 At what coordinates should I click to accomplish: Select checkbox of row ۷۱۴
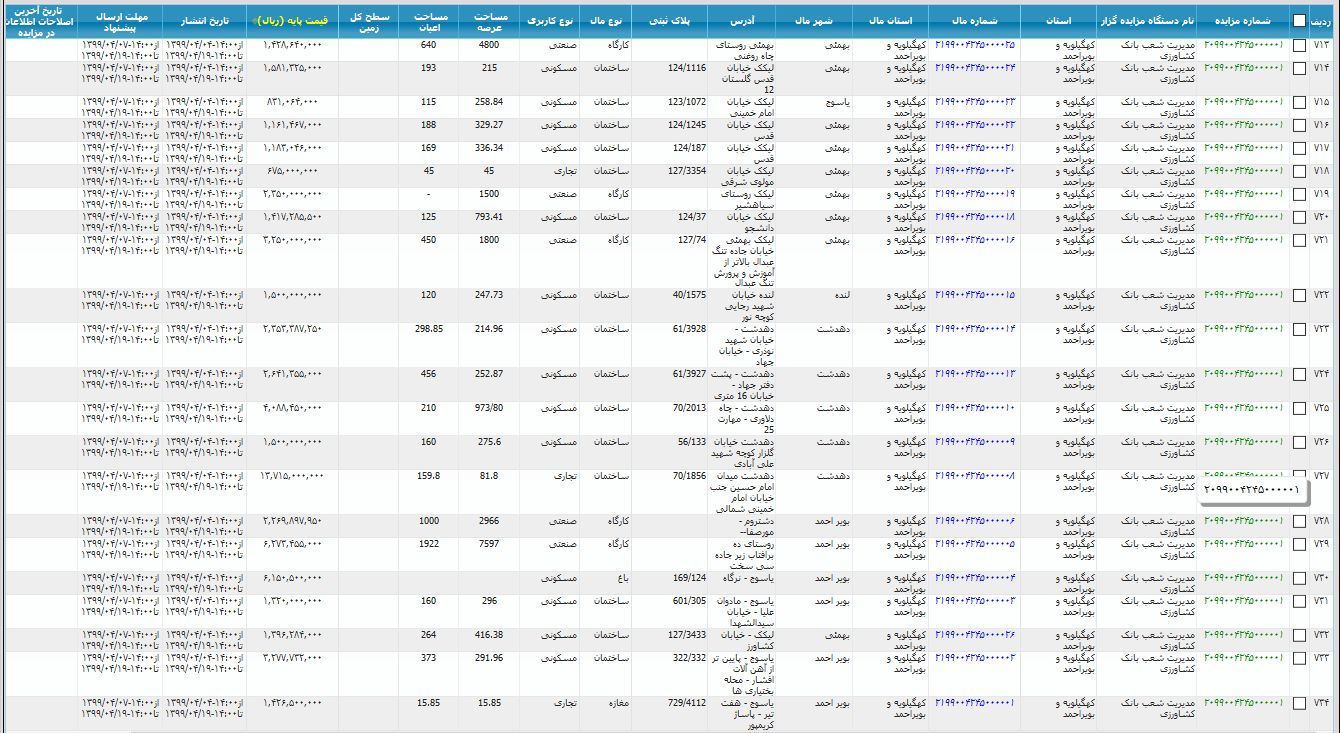pyautogui.click(x=1298, y=69)
